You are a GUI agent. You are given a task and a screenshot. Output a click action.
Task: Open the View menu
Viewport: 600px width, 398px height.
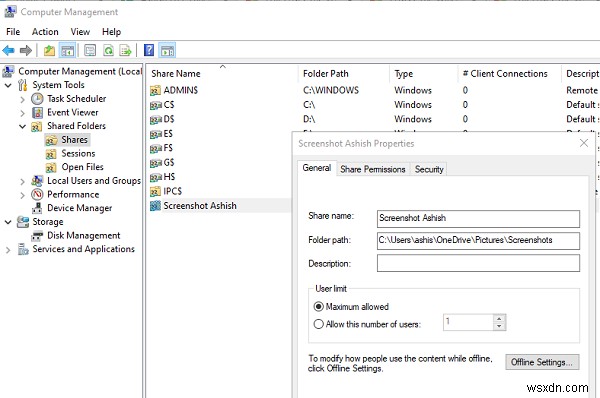tap(80, 32)
